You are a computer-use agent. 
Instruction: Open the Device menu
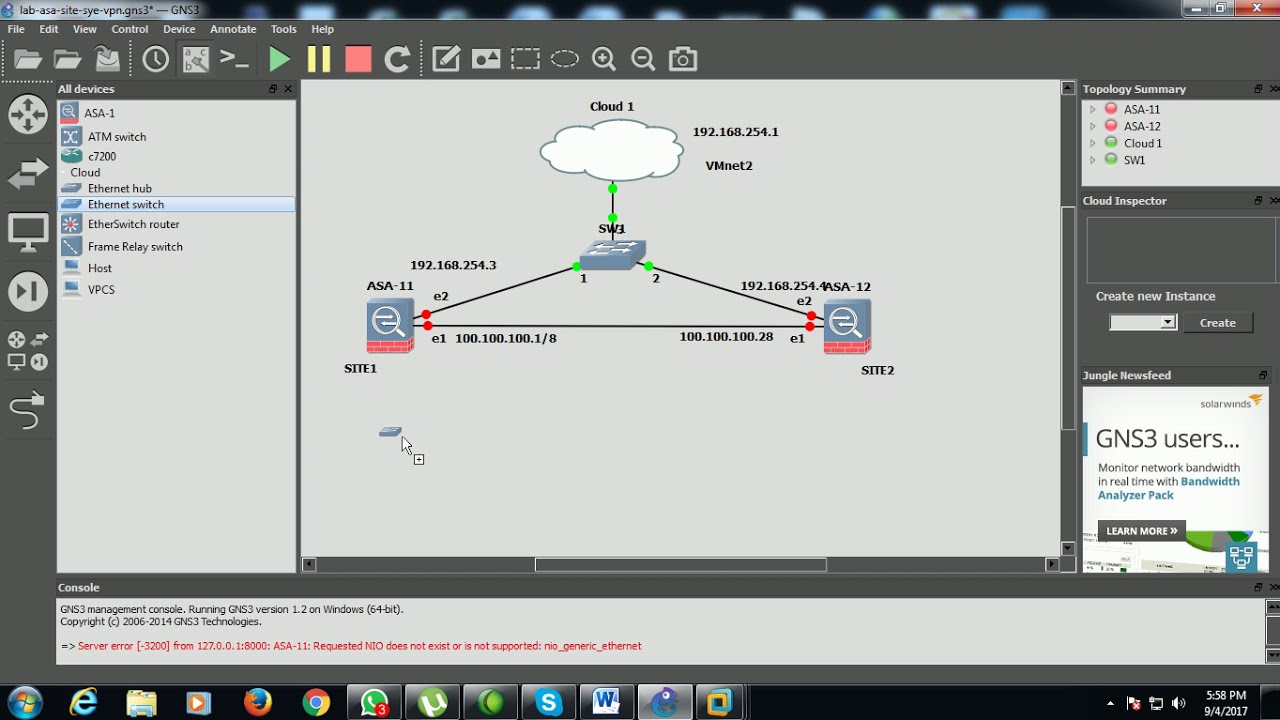179,29
